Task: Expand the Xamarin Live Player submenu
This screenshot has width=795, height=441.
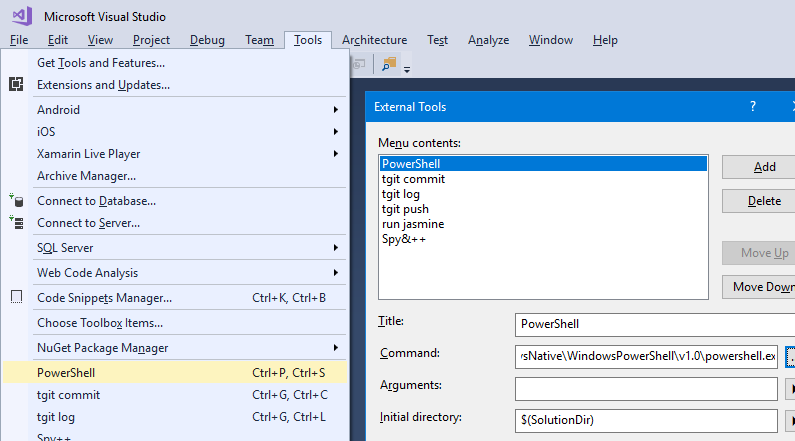Action: tap(336, 154)
